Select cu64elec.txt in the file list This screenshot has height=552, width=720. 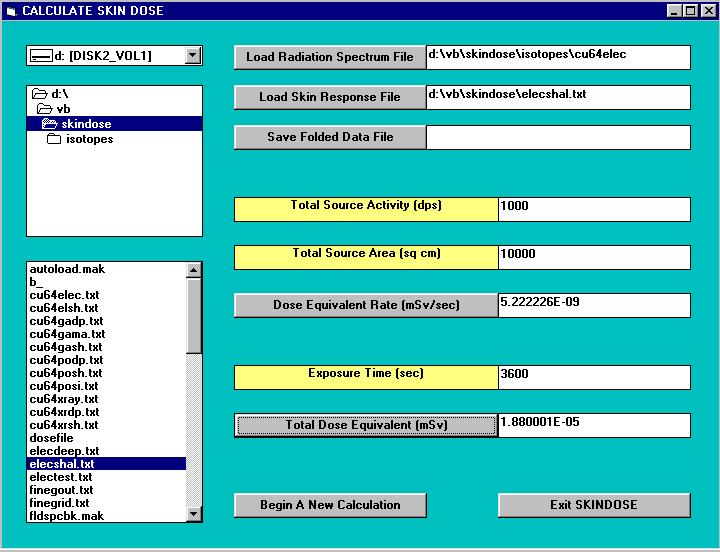(64, 295)
